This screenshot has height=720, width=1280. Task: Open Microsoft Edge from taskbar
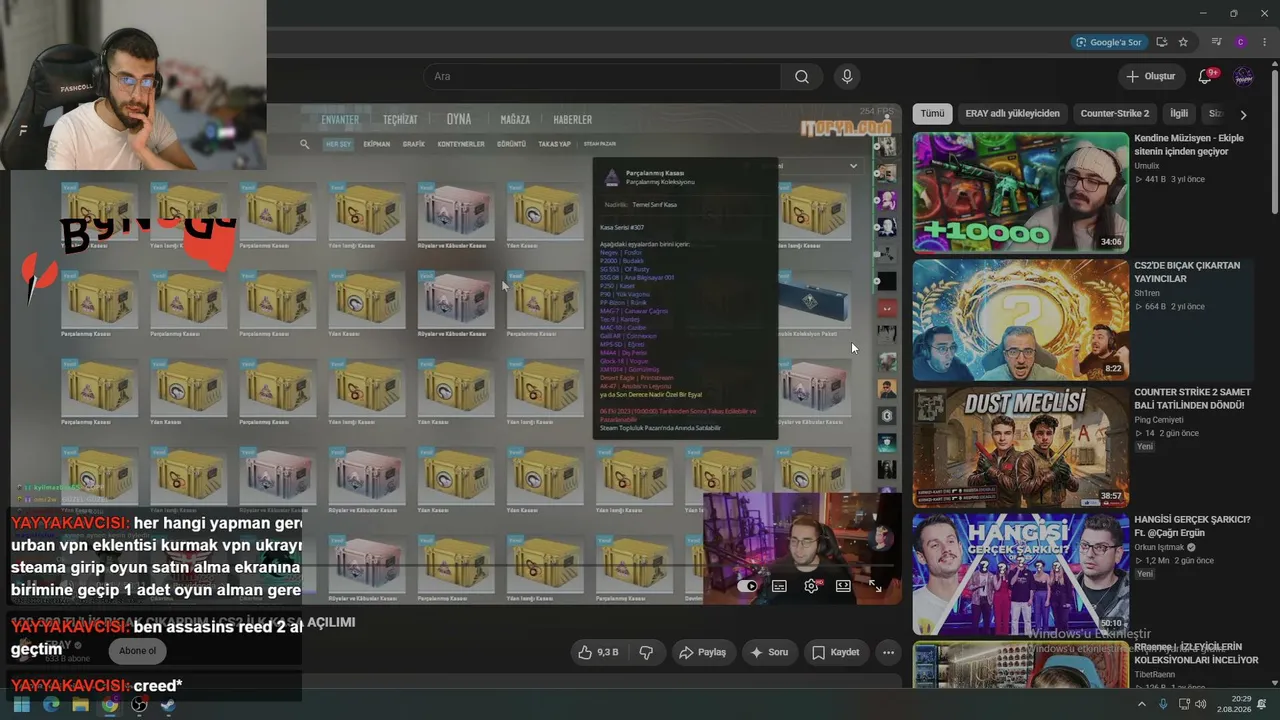(x=51, y=704)
